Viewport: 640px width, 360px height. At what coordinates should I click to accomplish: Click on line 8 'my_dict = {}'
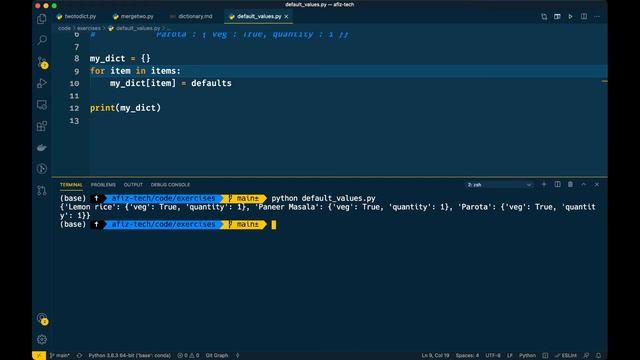pyautogui.click(x=120, y=58)
